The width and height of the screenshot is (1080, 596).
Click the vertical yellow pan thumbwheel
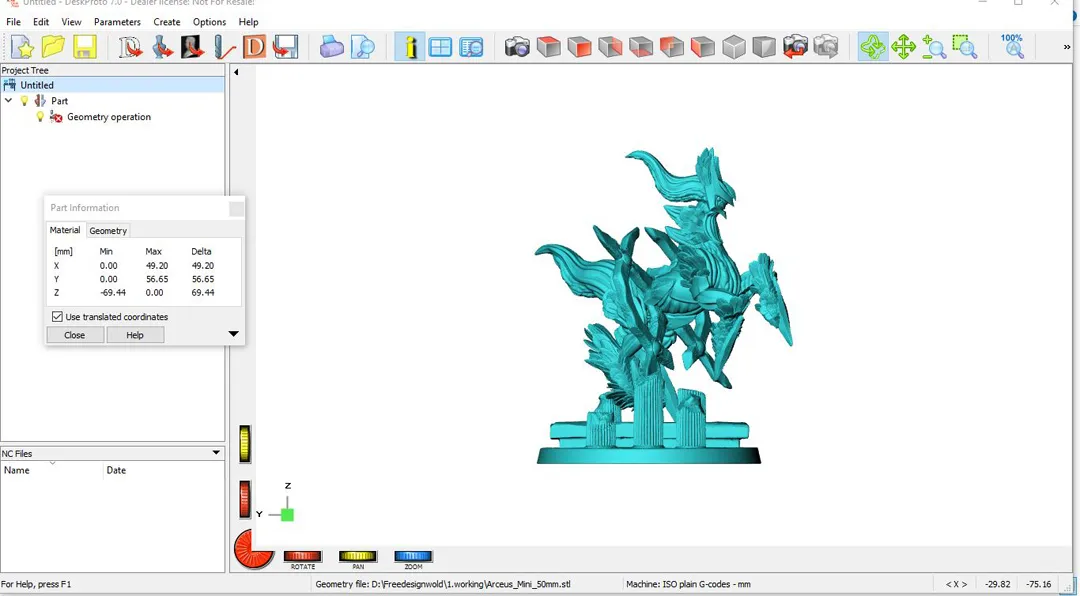click(x=244, y=444)
